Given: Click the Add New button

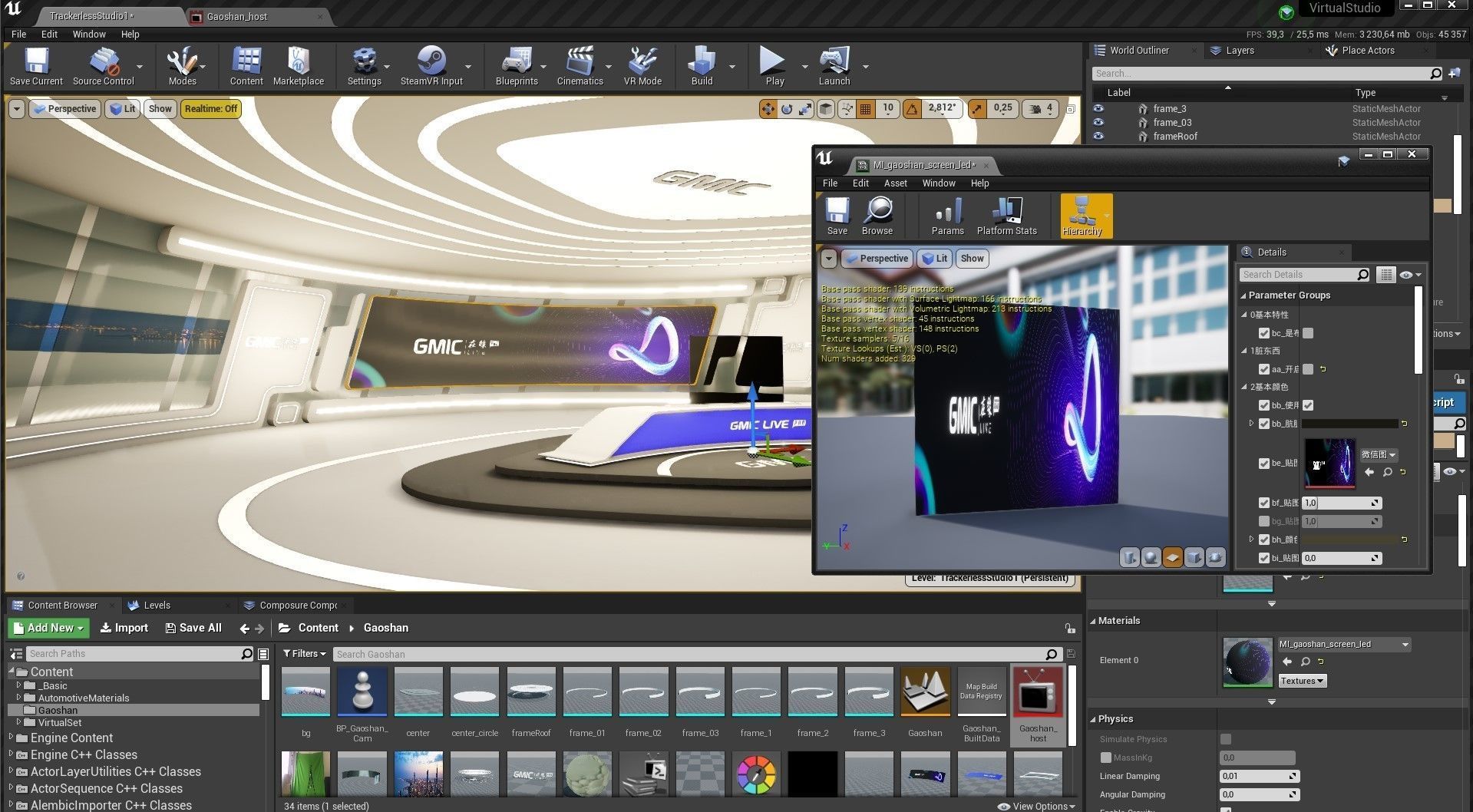Looking at the screenshot, I should coord(49,628).
